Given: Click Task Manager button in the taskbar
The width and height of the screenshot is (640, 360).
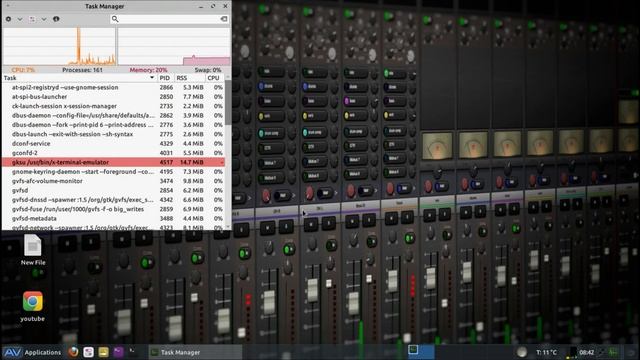Looking at the screenshot, I should click(195, 352).
